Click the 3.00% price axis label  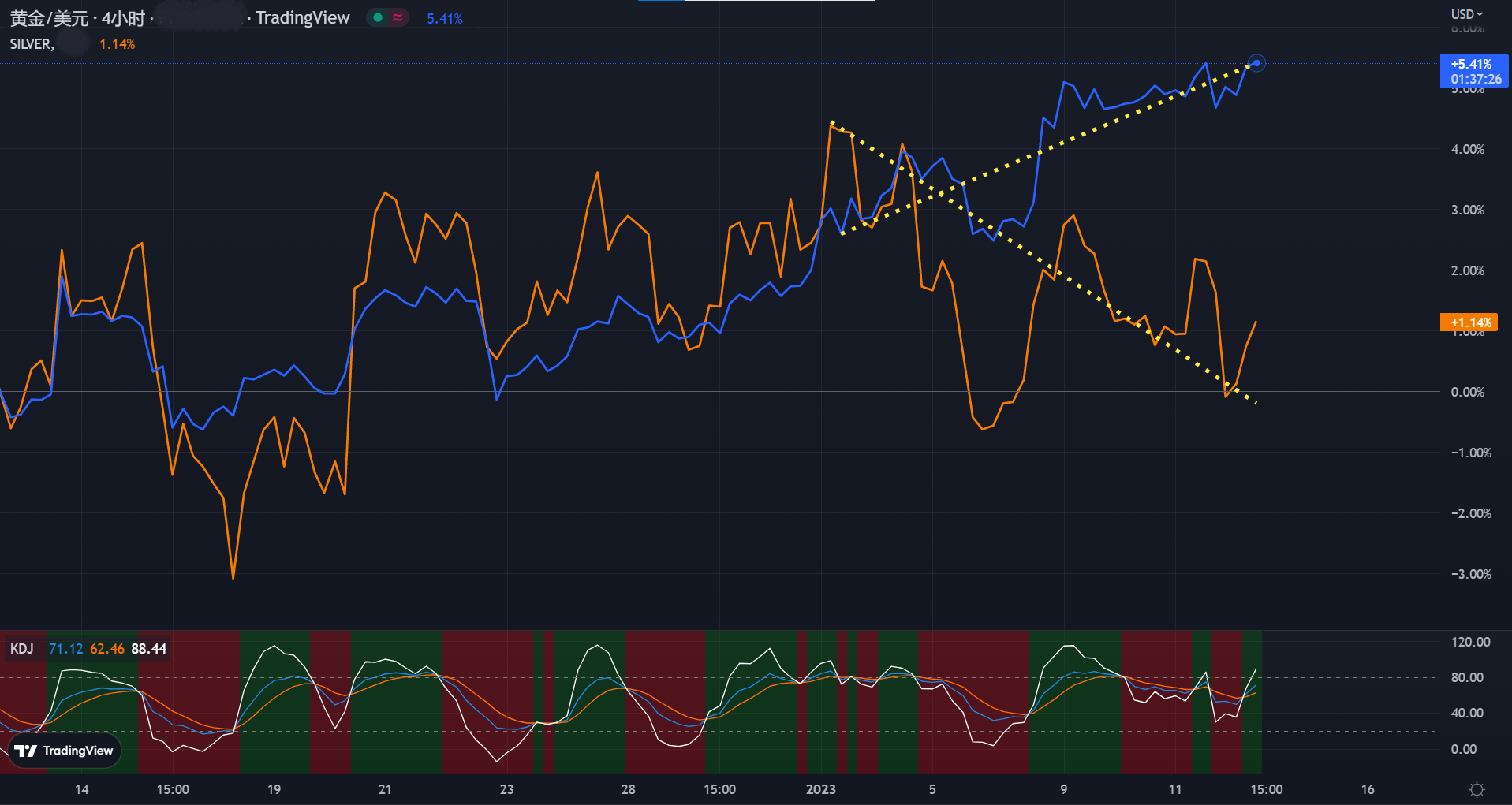(1468, 210)
